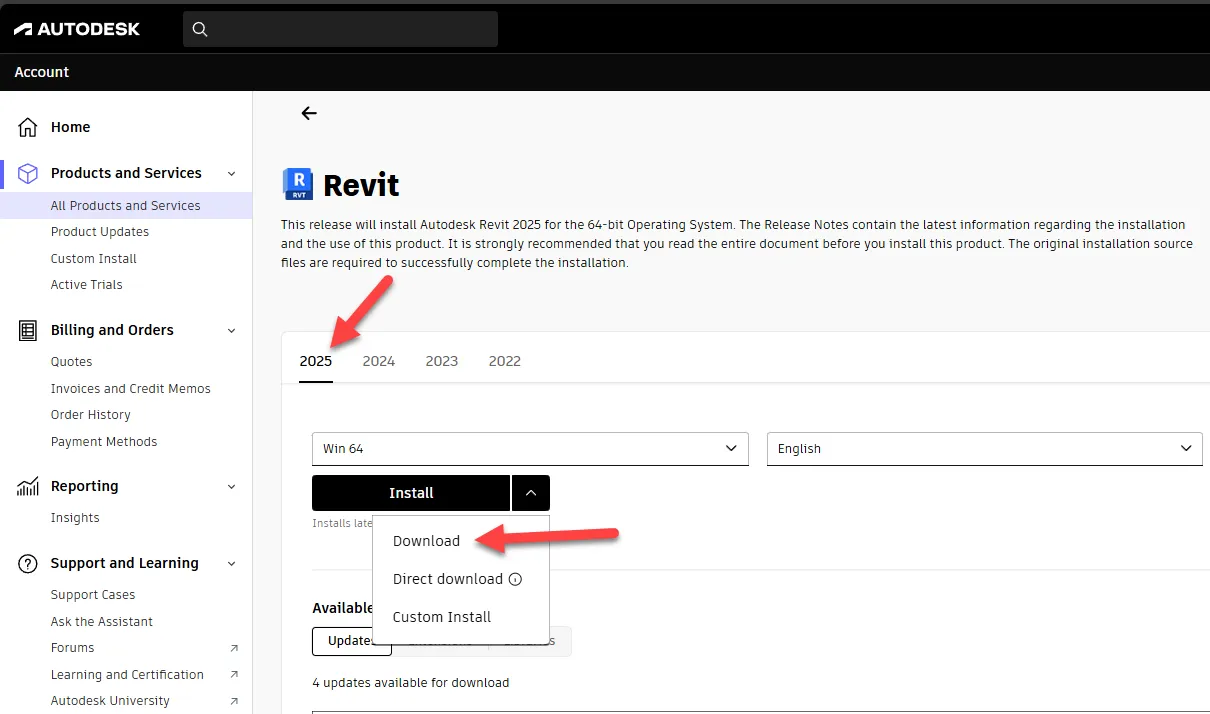The height and width of the screenshot is (714, 1210).
Task: Open Invoices and Credit Memos
Action: 131,389
